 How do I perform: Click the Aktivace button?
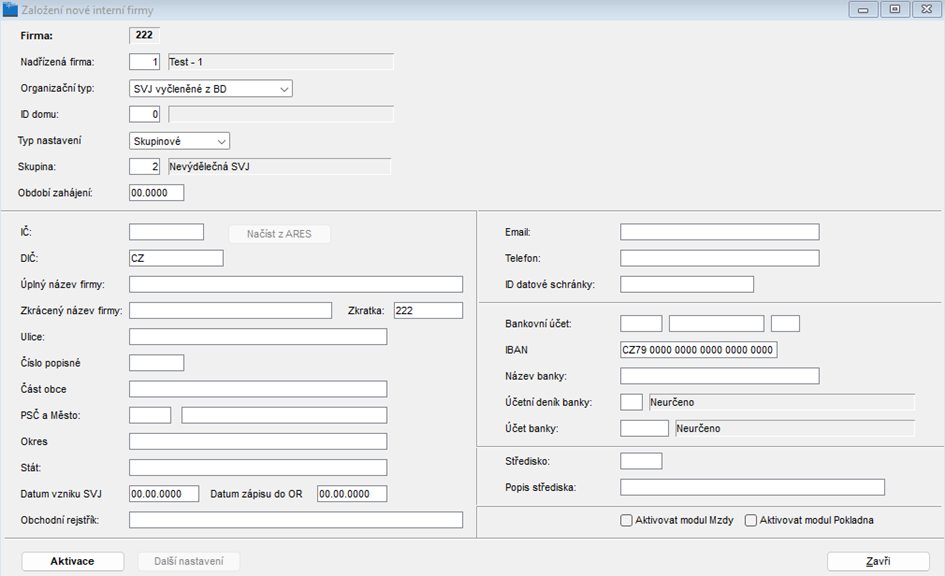[72, 561]
